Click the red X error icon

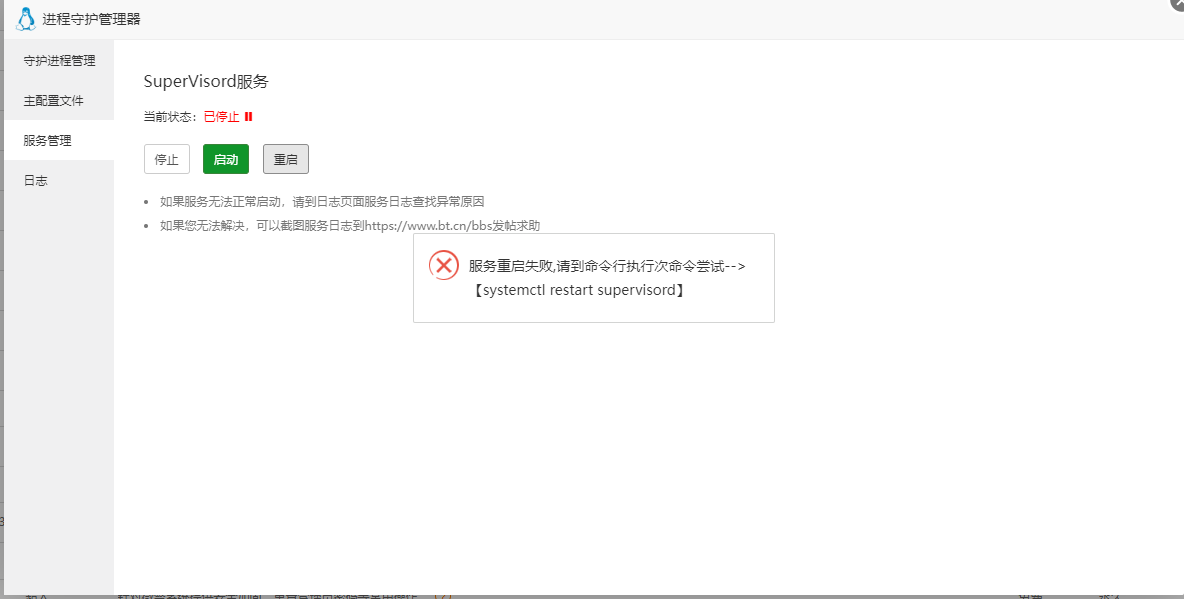point(444,265)
